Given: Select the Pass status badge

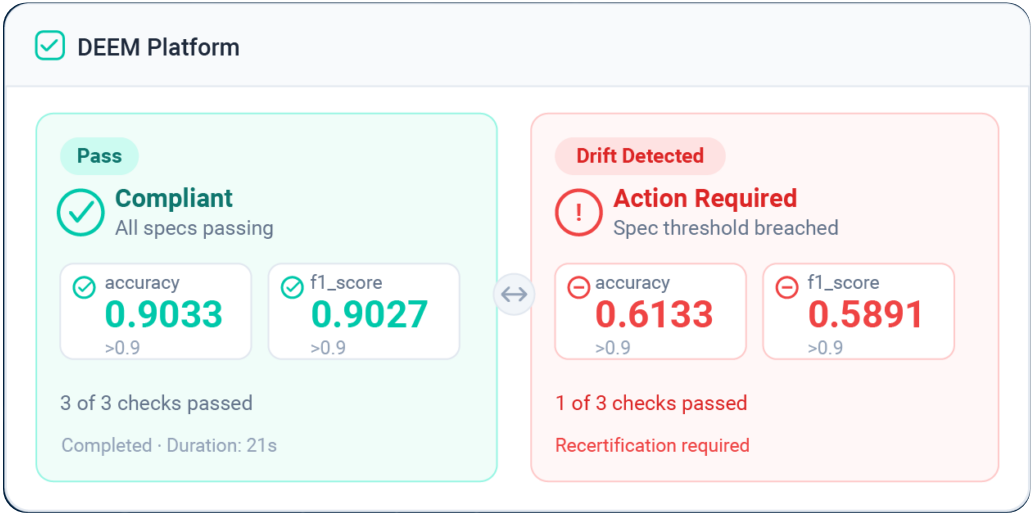Looking at the screenshot, I should coord(100,156).
